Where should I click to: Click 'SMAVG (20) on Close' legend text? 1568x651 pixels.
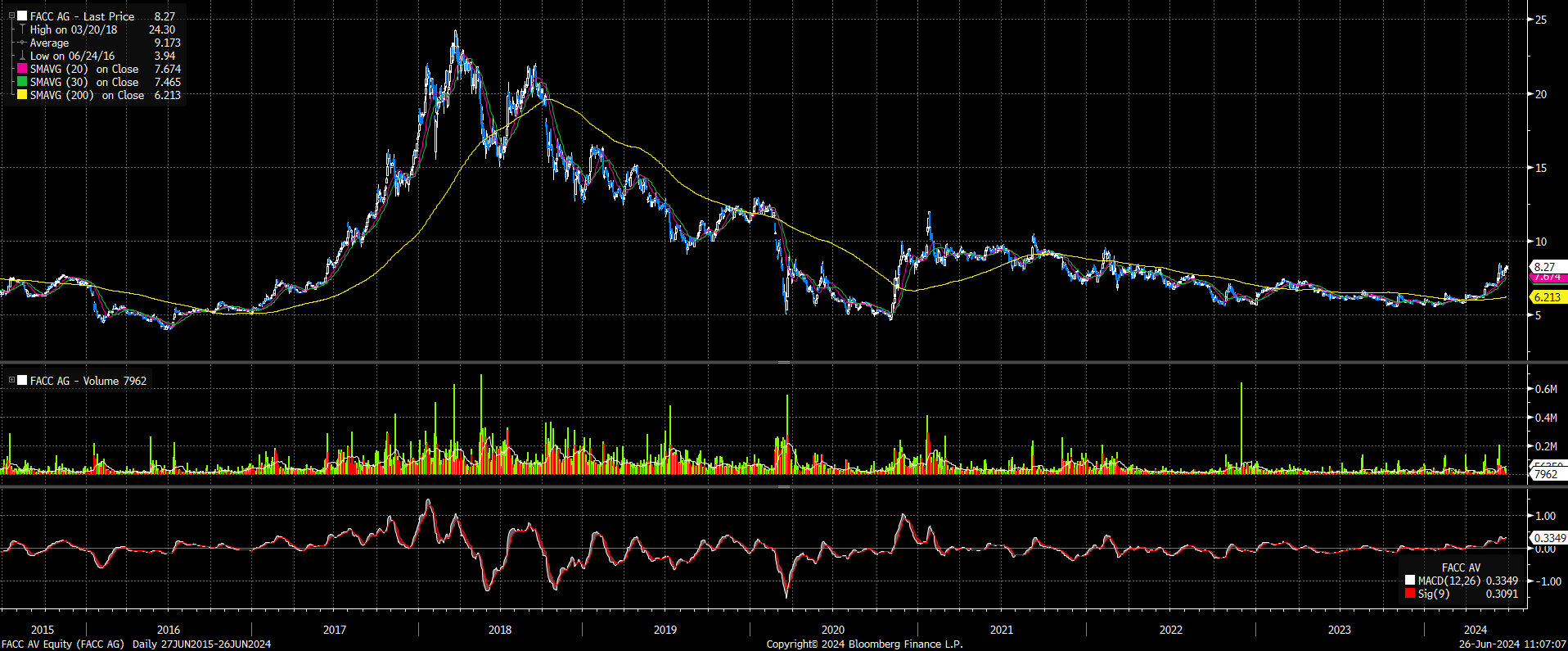coord(84,69)
